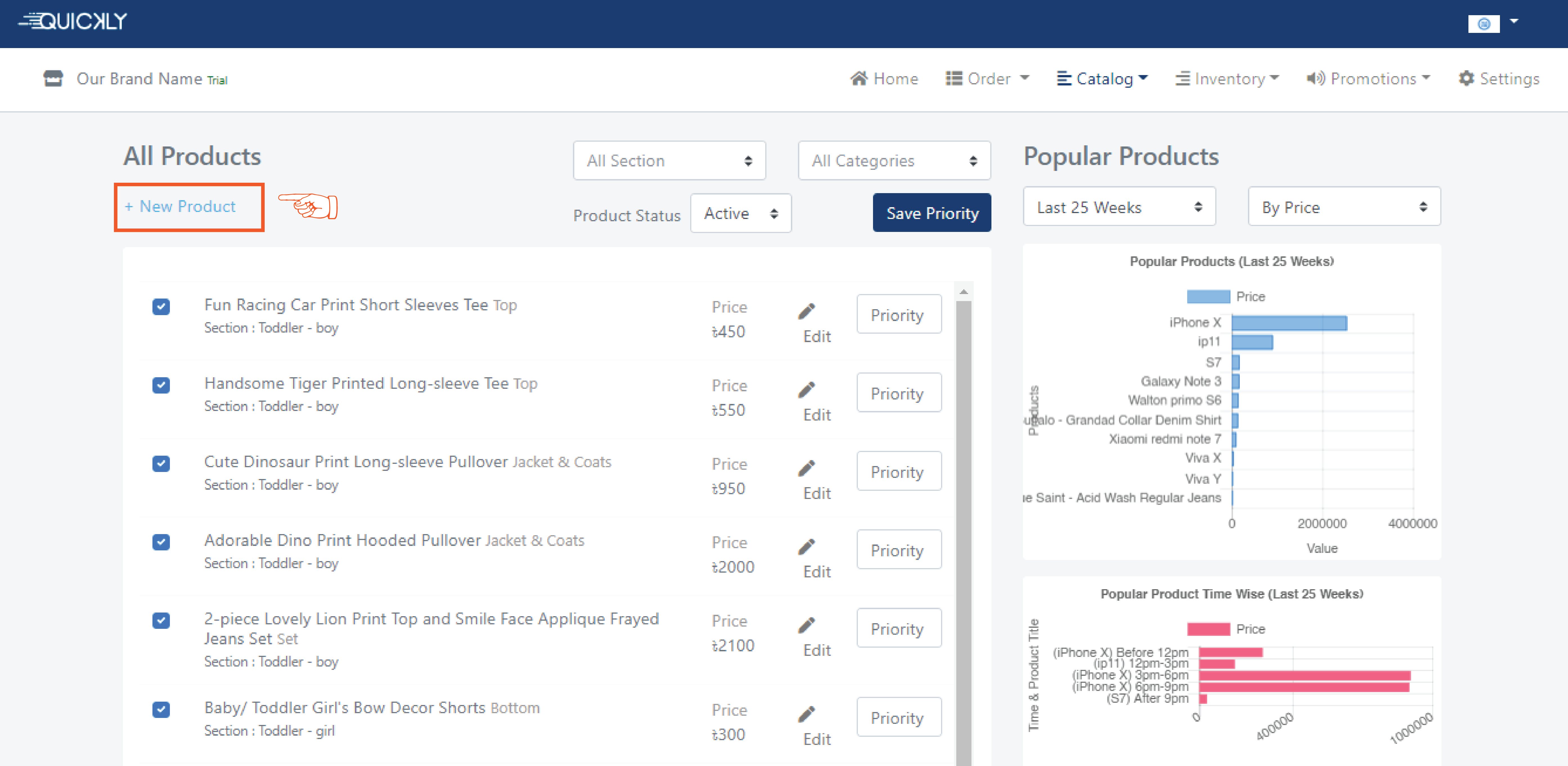Click the profile avatar icon in top bar

tap(1483, 24)
